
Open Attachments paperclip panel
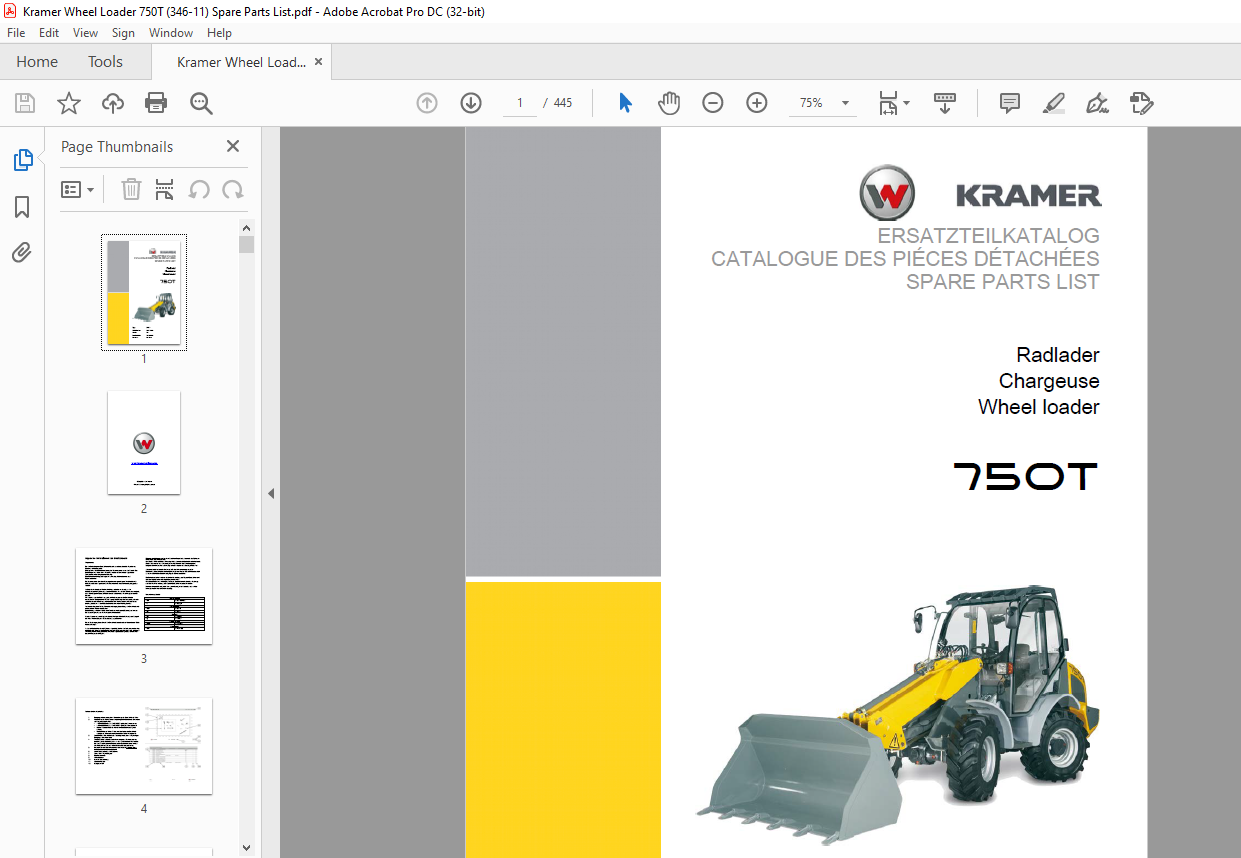pos(22,253)
